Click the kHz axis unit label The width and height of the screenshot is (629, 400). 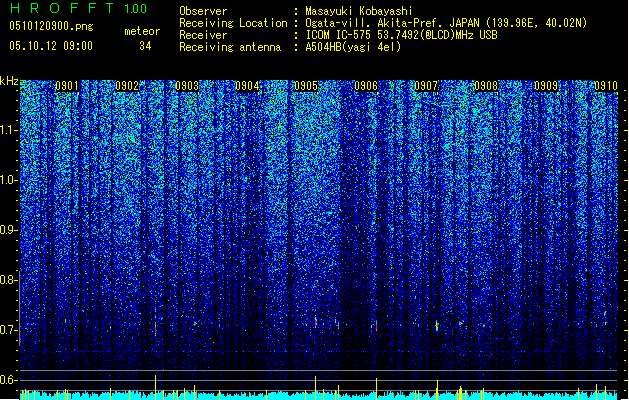9,81
